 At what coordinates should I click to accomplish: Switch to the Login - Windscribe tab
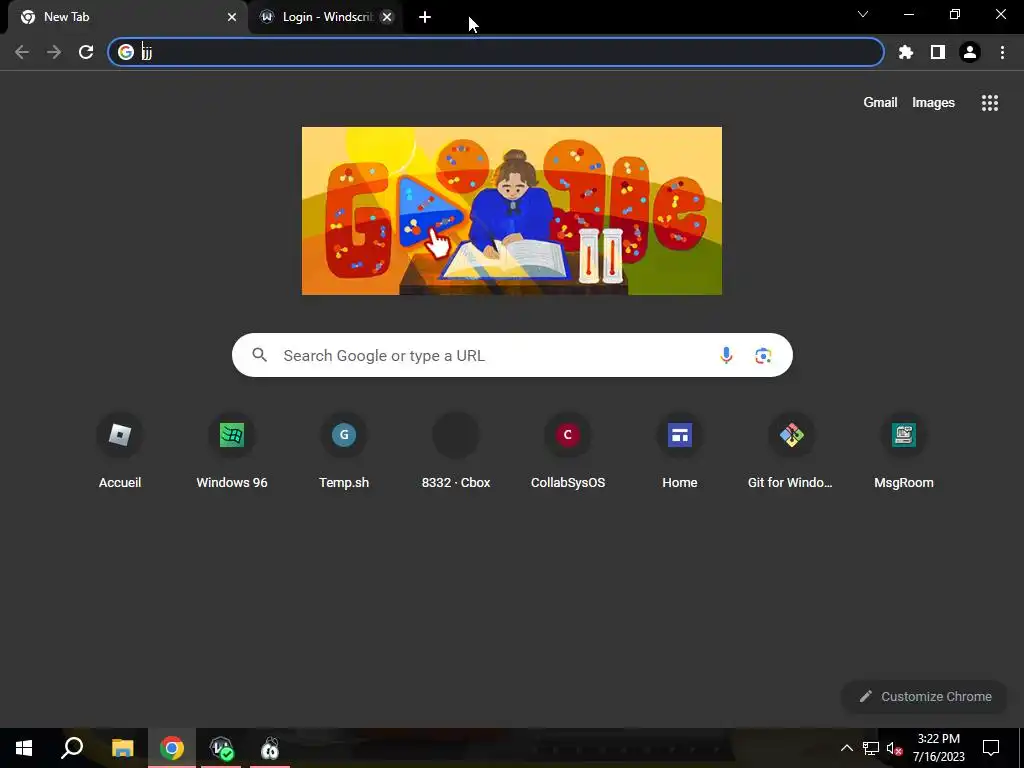tap(325, 17)
